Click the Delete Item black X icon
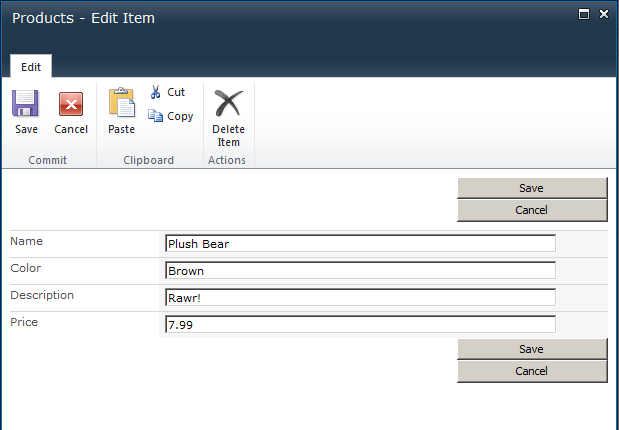The width and height of the screenshot is (619, 430). point(229,103)
